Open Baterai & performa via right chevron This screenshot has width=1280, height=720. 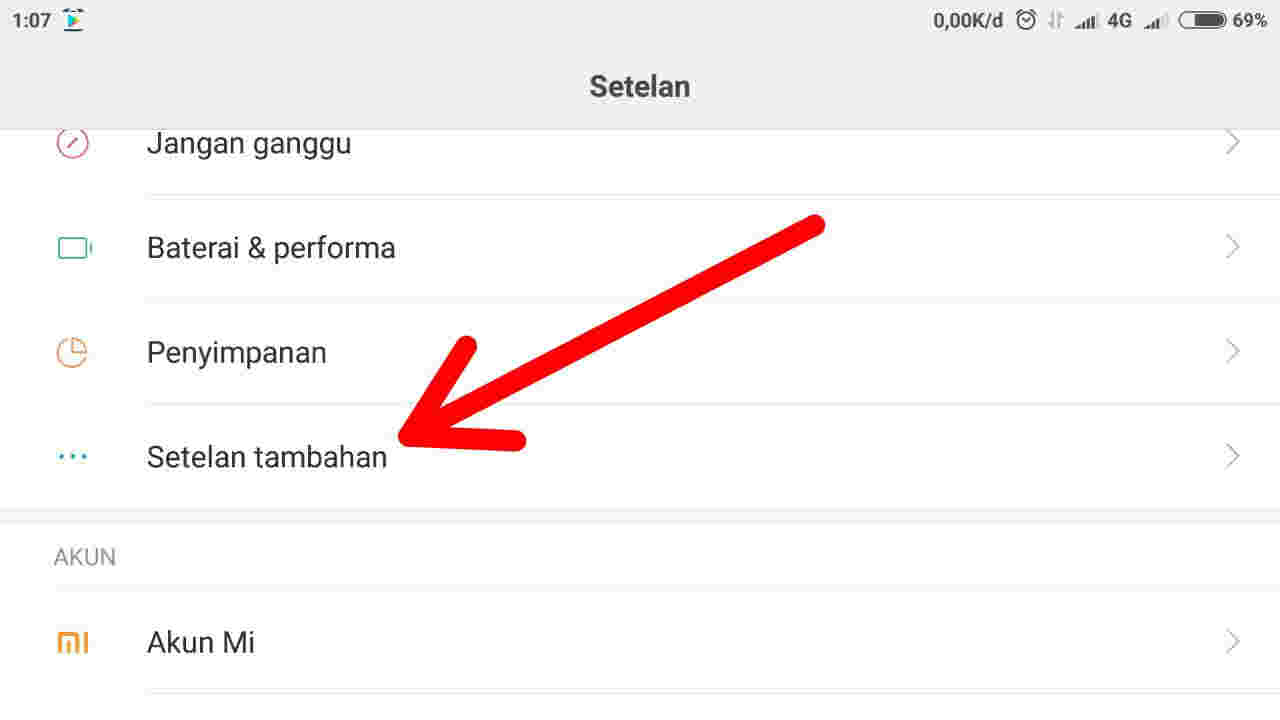click(x=1232, y=248)
